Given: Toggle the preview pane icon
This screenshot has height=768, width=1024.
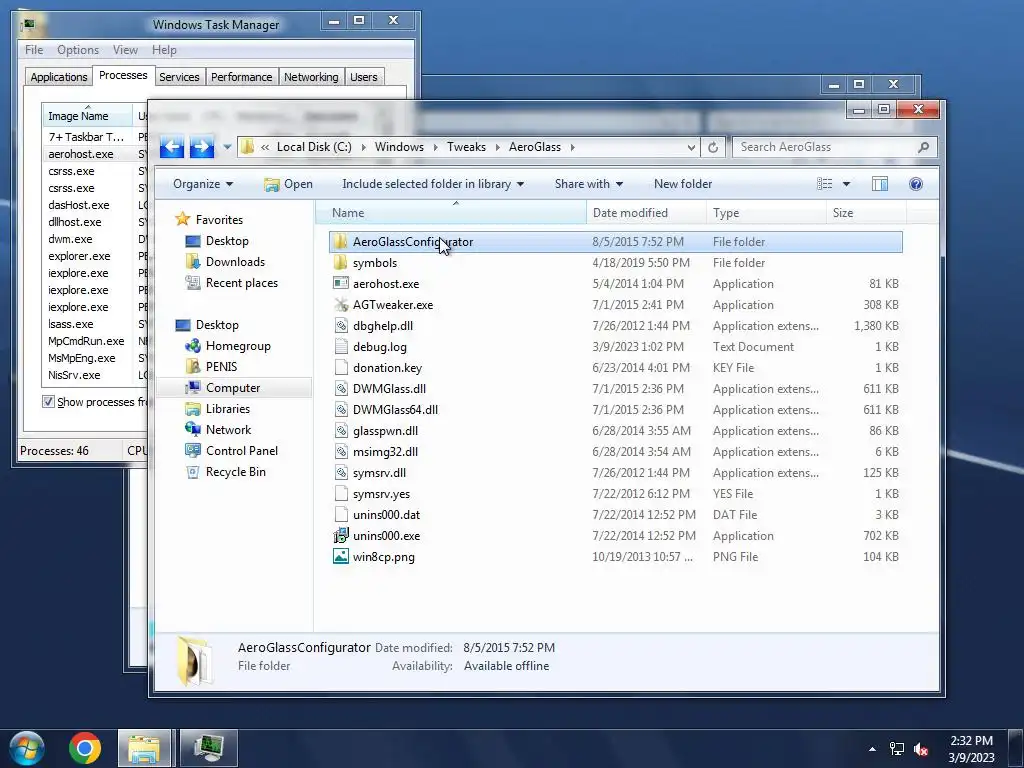Looking at the screenshot, I should [x=880, y=184].
